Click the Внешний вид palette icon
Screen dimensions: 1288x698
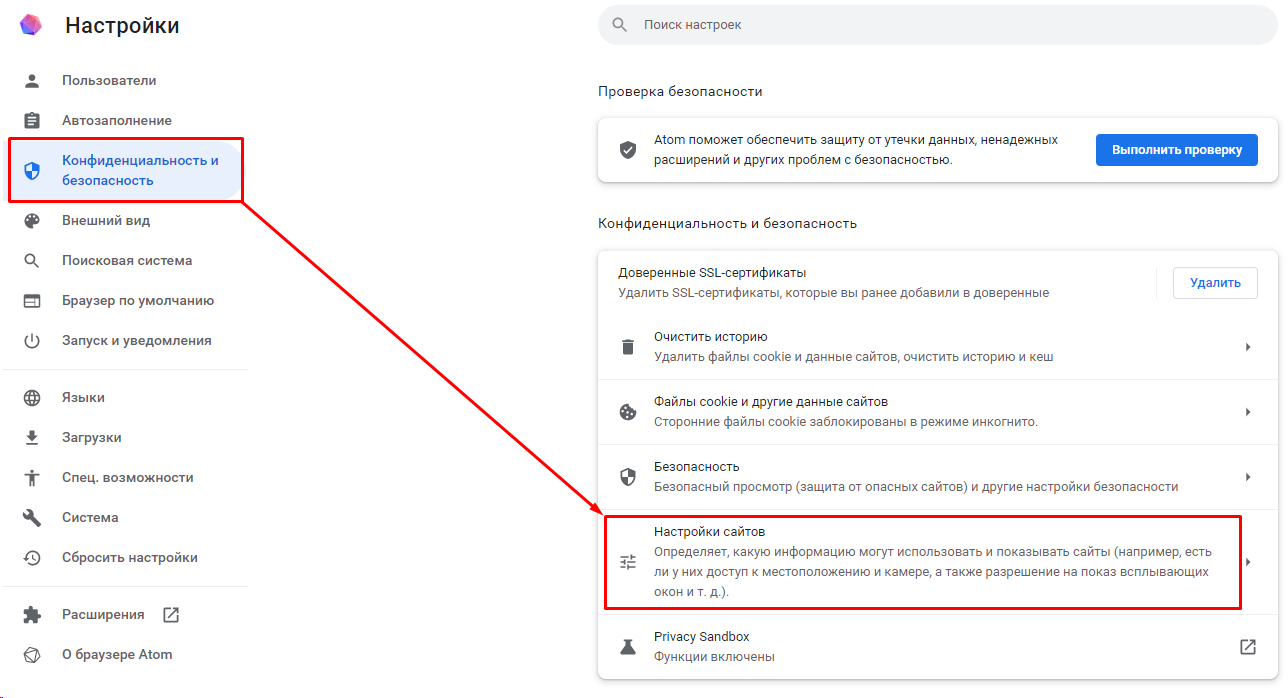coord(32,220)
